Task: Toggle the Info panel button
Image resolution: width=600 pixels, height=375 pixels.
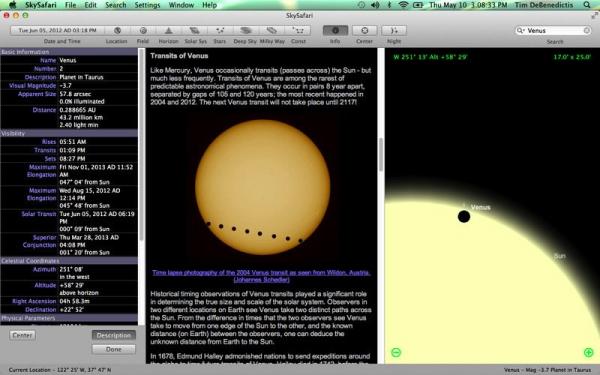Action: (335, 30)
